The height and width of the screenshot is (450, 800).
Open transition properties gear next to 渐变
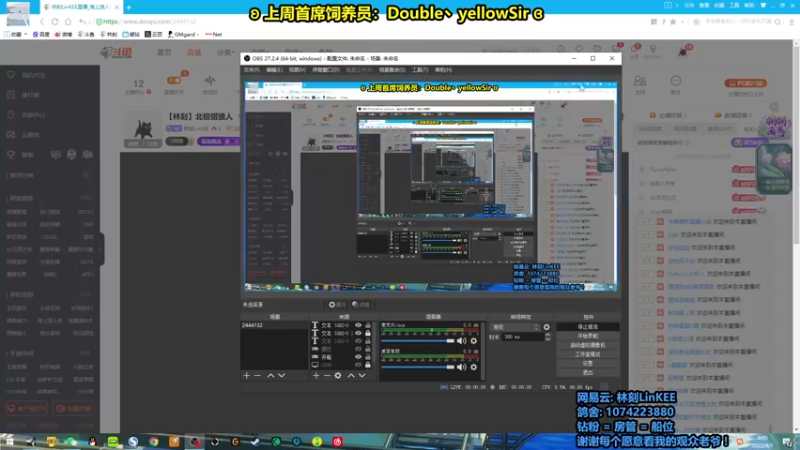pyautogui.click(x=546, y=327)
